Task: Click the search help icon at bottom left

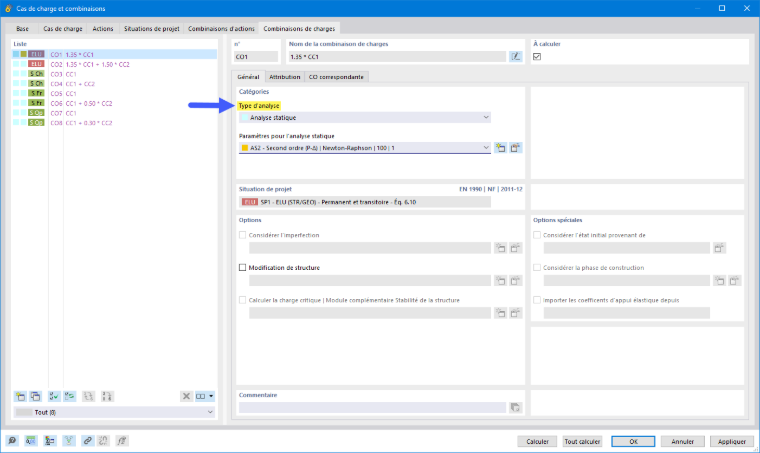Action: [x=12, y=441]
